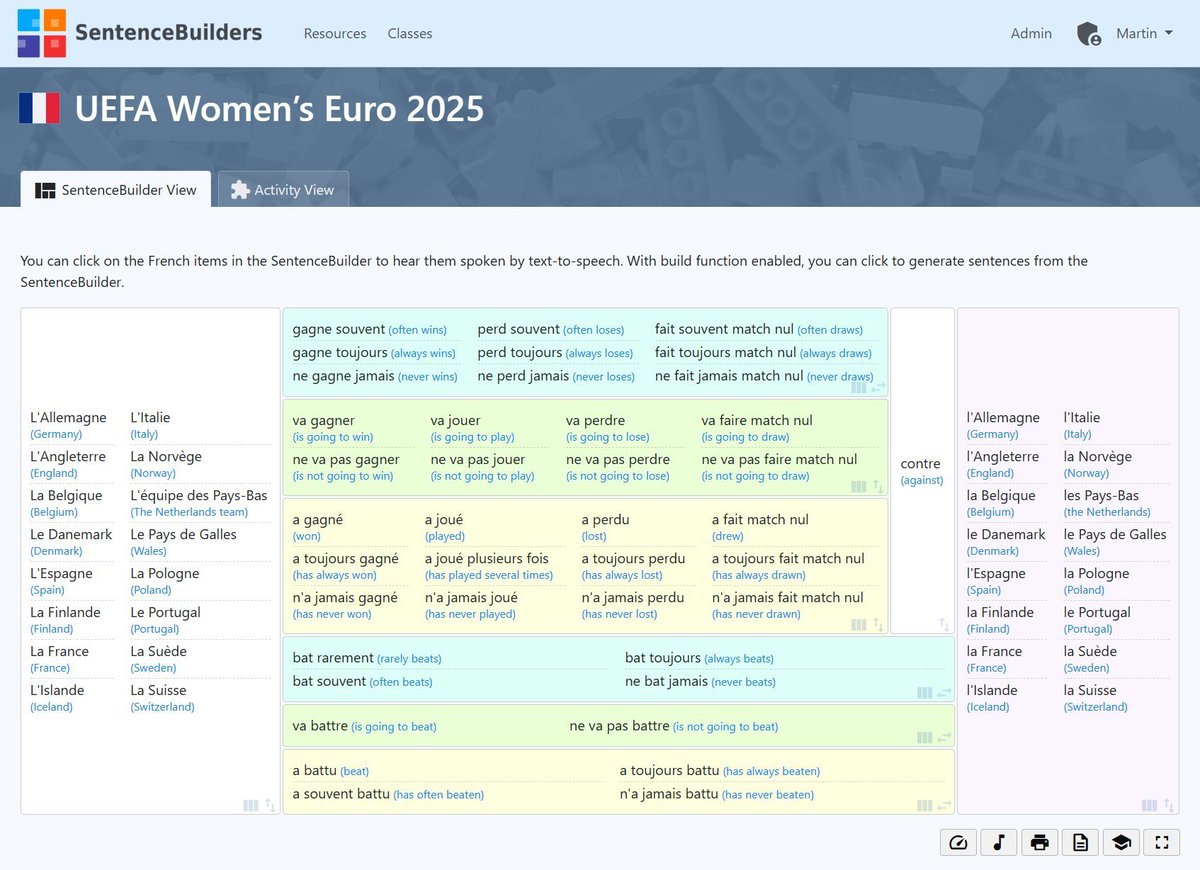1200x870 pixels.
Task: Click the SentenceBuilders brand name
Action: (169, 32)
